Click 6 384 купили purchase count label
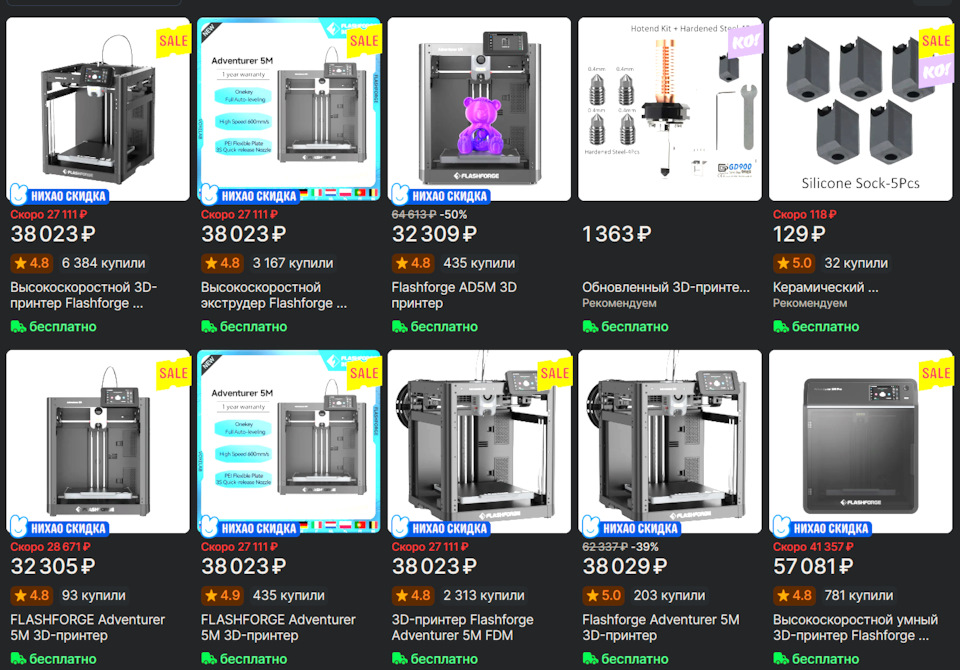Screen dimensions: 960x670 coord(103,263)
